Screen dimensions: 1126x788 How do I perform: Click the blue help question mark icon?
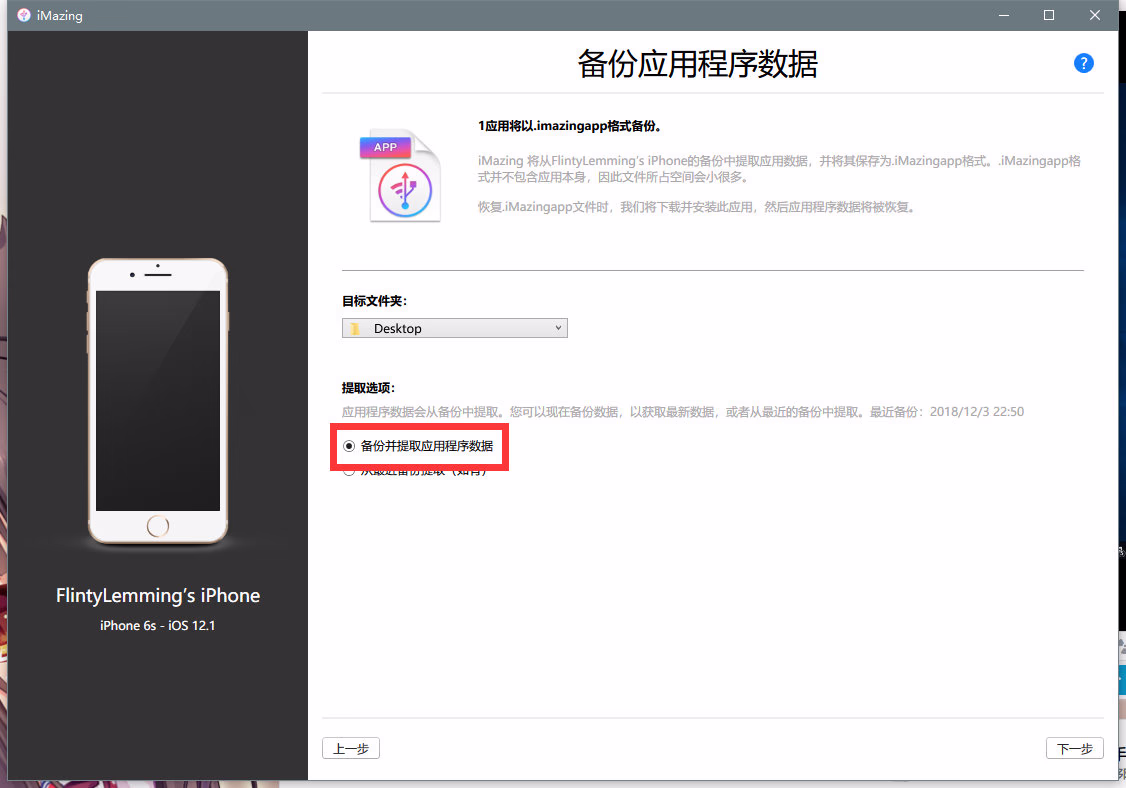[1083, 63]
